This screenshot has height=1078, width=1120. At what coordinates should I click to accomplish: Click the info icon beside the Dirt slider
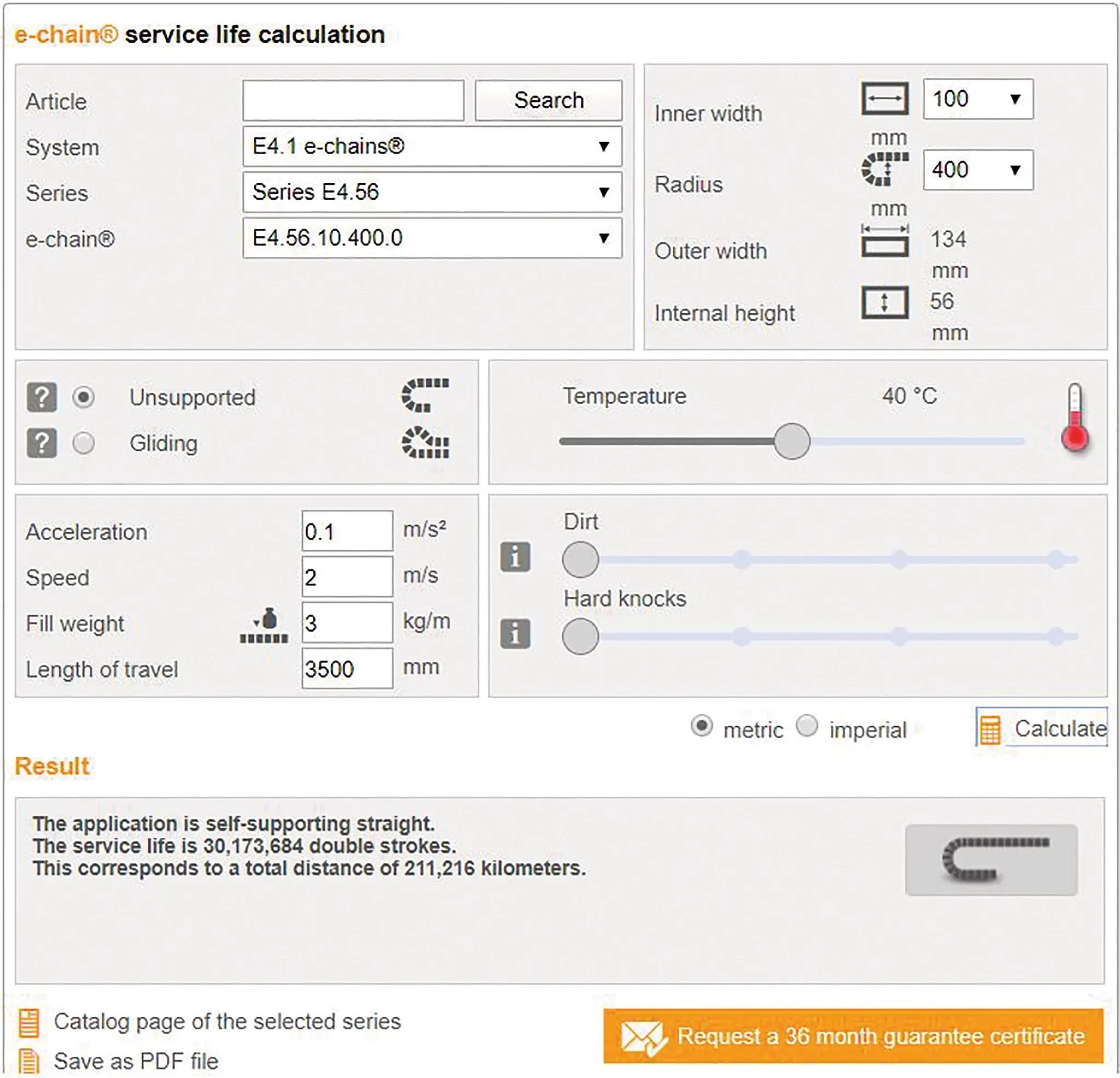(515, 557)
